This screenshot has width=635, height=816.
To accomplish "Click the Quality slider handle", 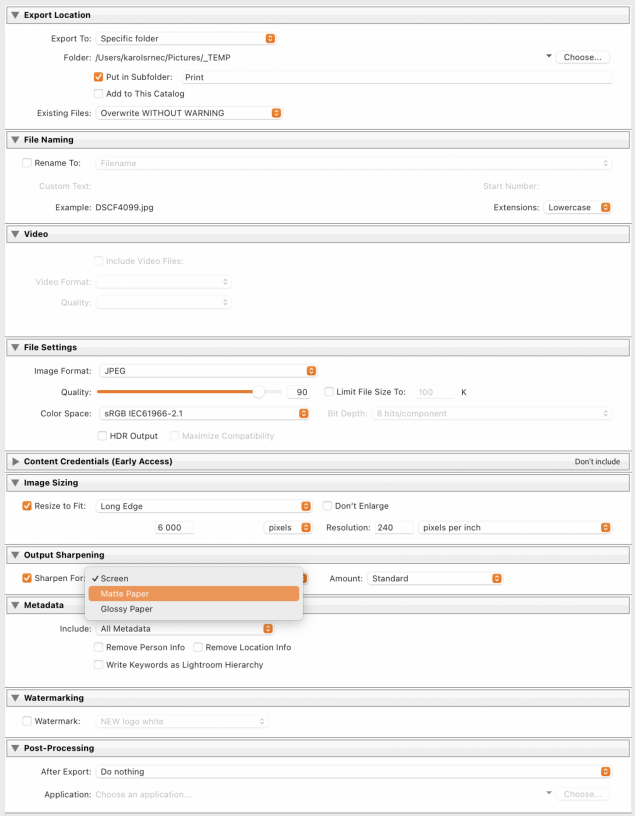I will [x=258, y=392].
